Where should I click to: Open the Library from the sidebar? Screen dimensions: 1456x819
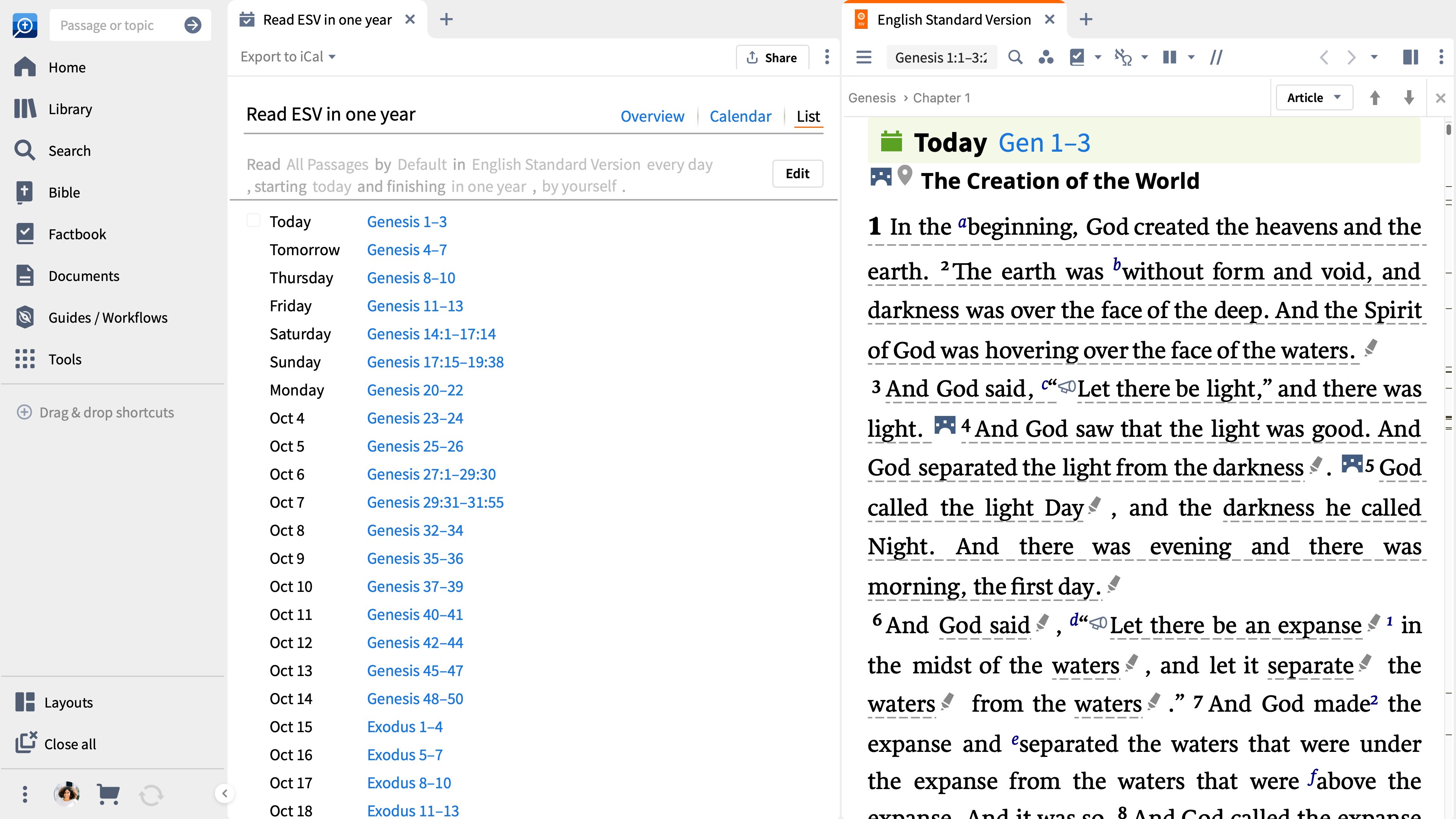(54, 109)
